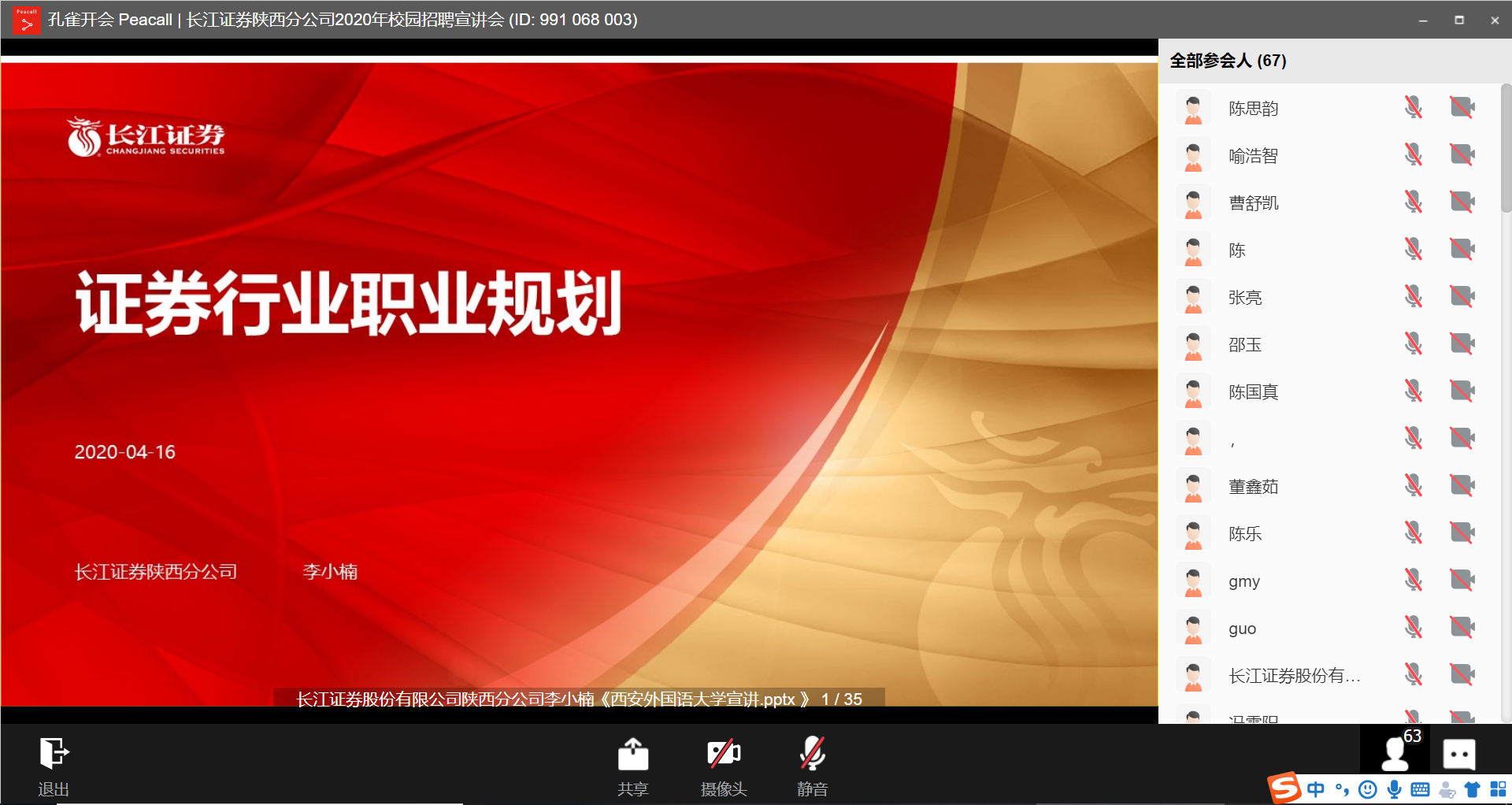Click camera-off icon for 张亮
This screenshot has height=805, width=1512.
coord(1462,296)
